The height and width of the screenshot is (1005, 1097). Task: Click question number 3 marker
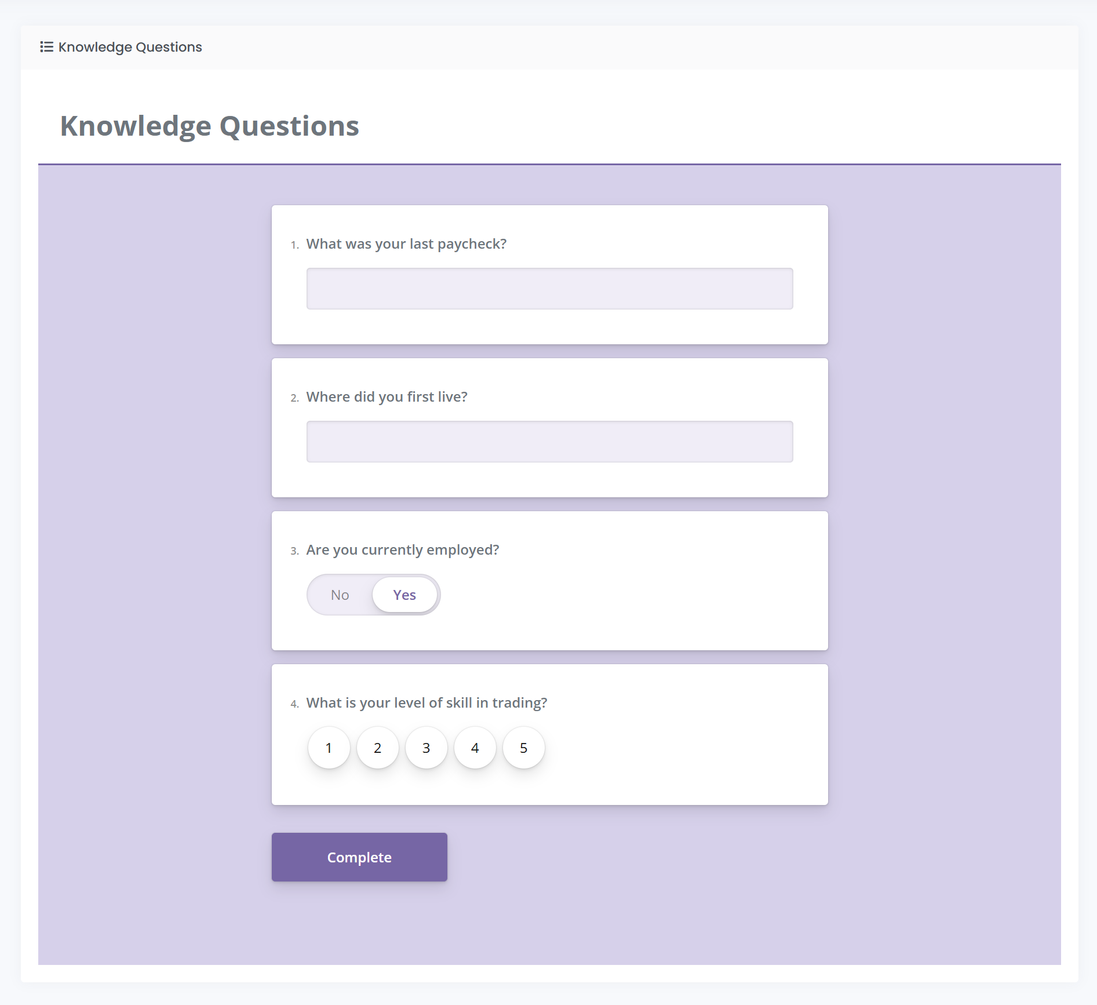pos(294,551)
